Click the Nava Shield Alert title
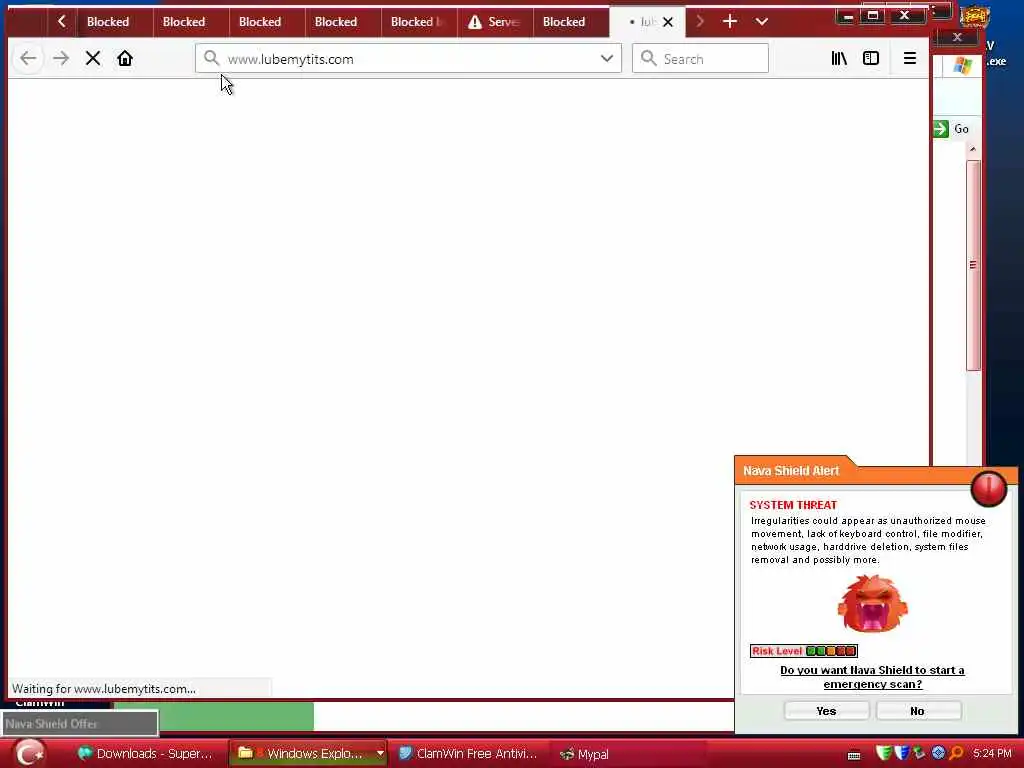 point(791,471)
